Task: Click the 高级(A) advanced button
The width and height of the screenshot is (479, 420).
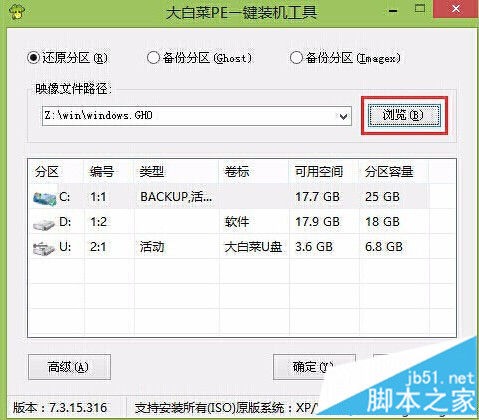Action: pos(69,367)
